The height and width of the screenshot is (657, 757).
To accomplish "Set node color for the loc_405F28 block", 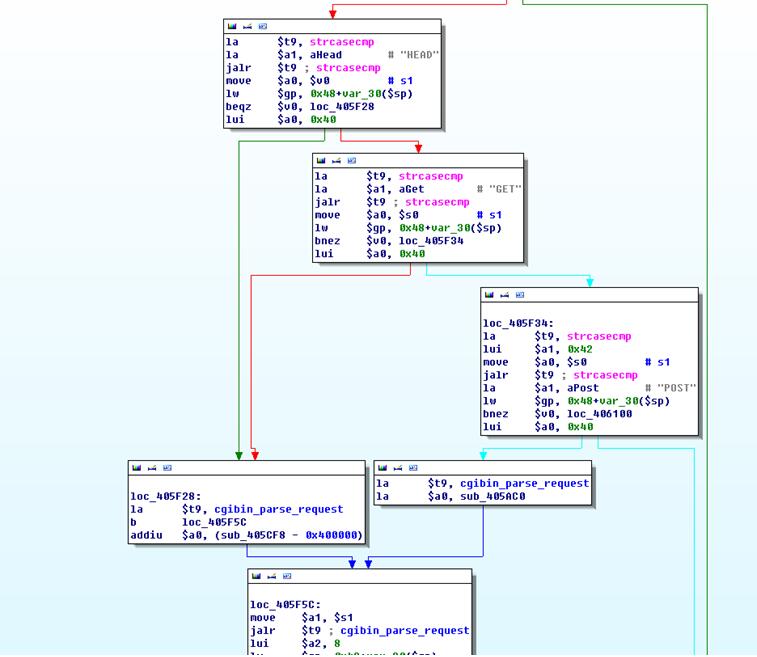I will [x=137, y=468].
